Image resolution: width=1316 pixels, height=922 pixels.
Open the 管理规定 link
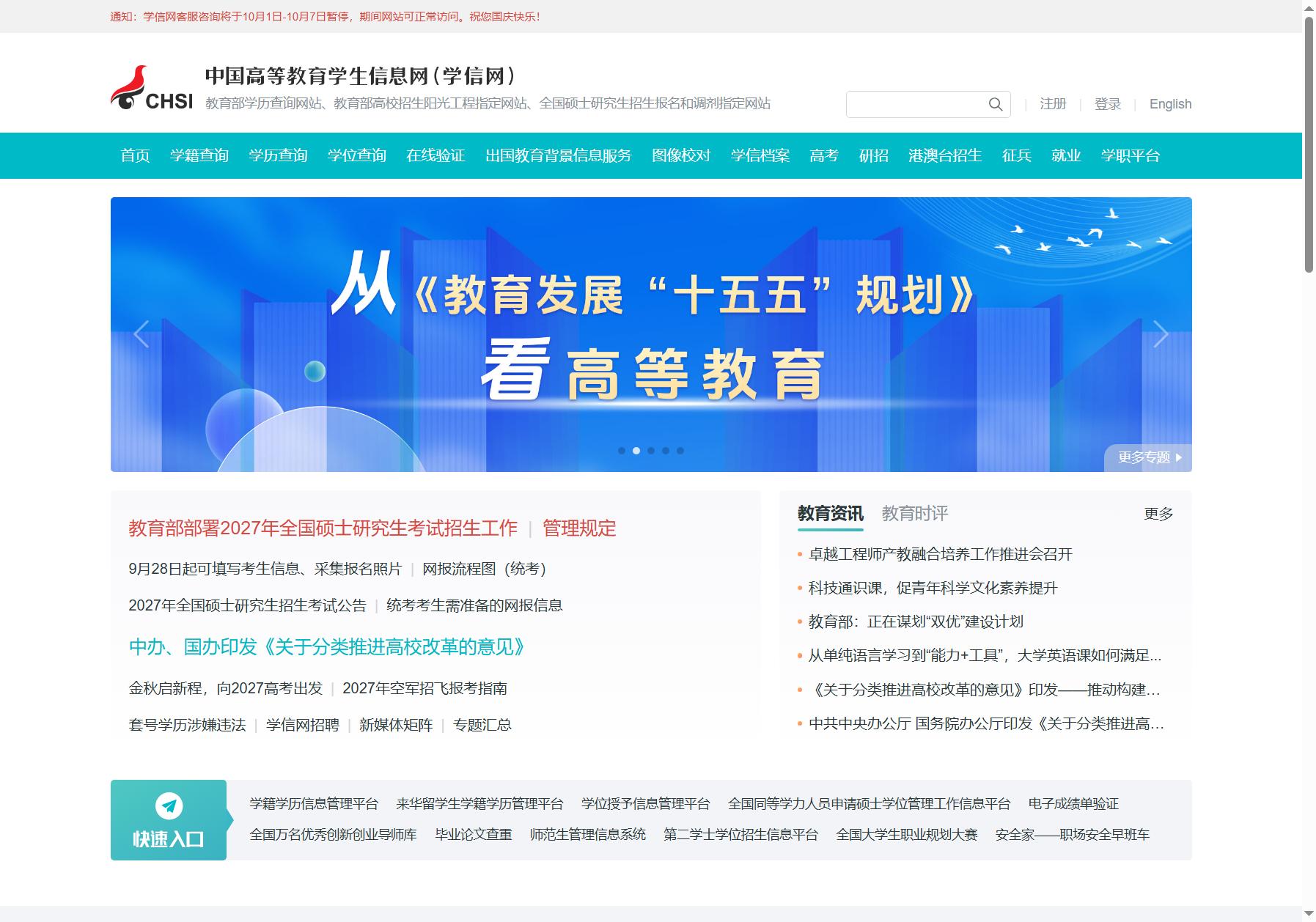coord(579,528)
